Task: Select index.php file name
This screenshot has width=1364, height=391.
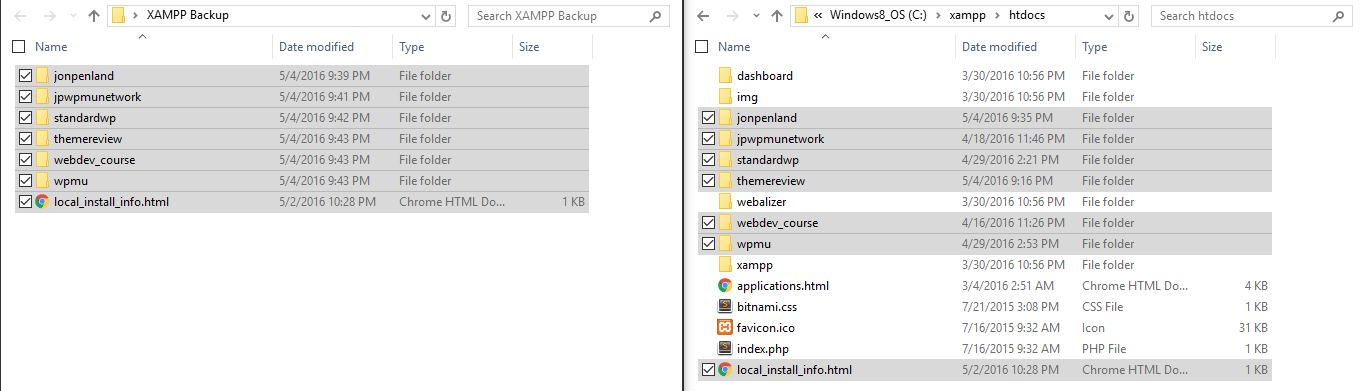Action: [764, 349]
